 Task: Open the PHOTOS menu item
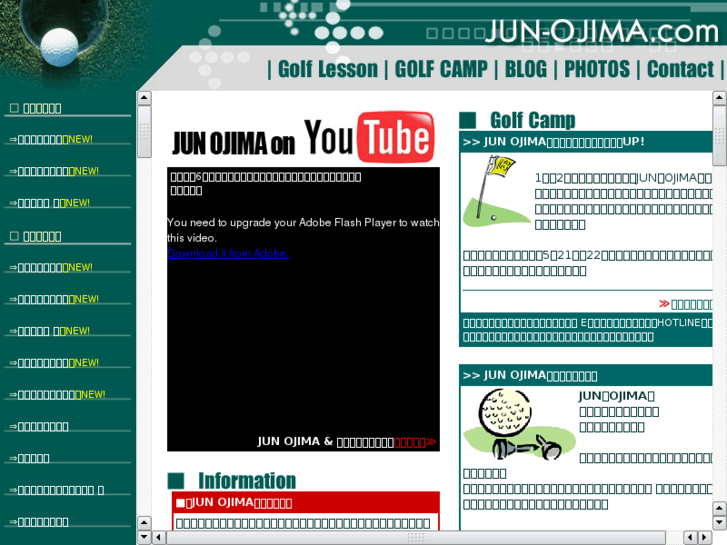pyautogui.click(x=597, y=70)
